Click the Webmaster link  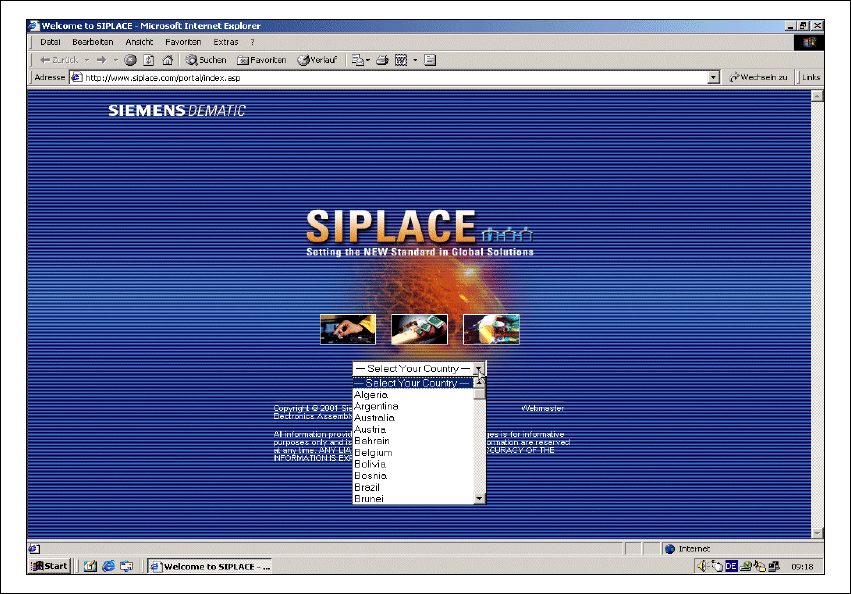[x=543, y=408]
